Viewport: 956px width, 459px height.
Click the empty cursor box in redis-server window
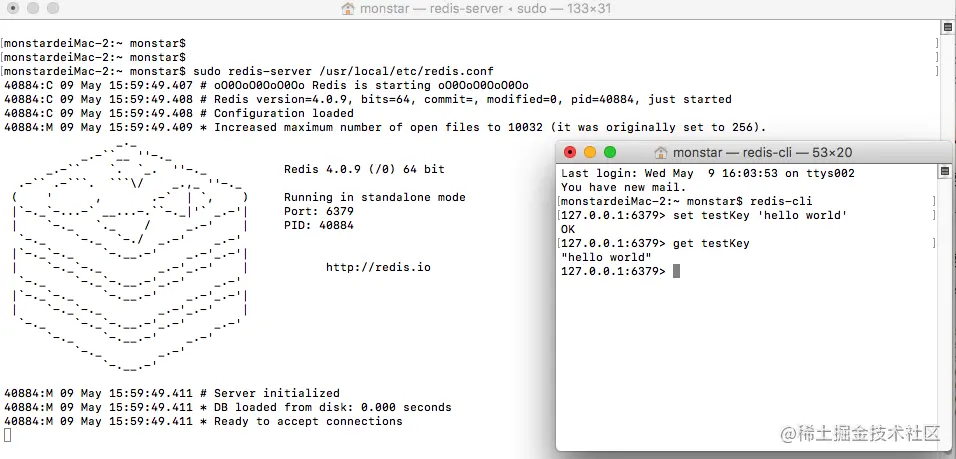pyautogui.click(x=7, y=435)
